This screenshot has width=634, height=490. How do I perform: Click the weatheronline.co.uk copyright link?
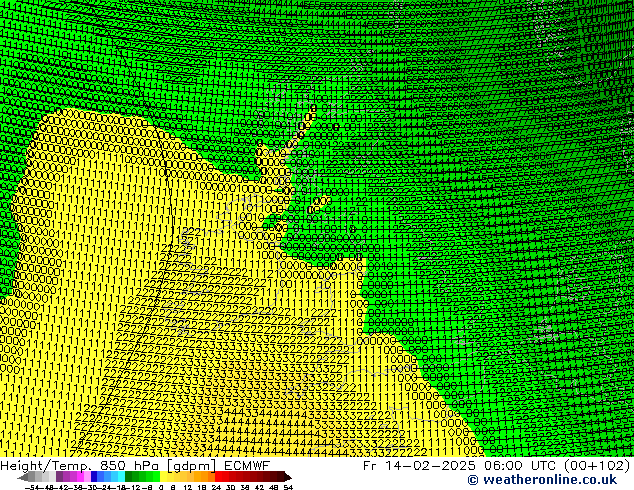click(542, 480)
